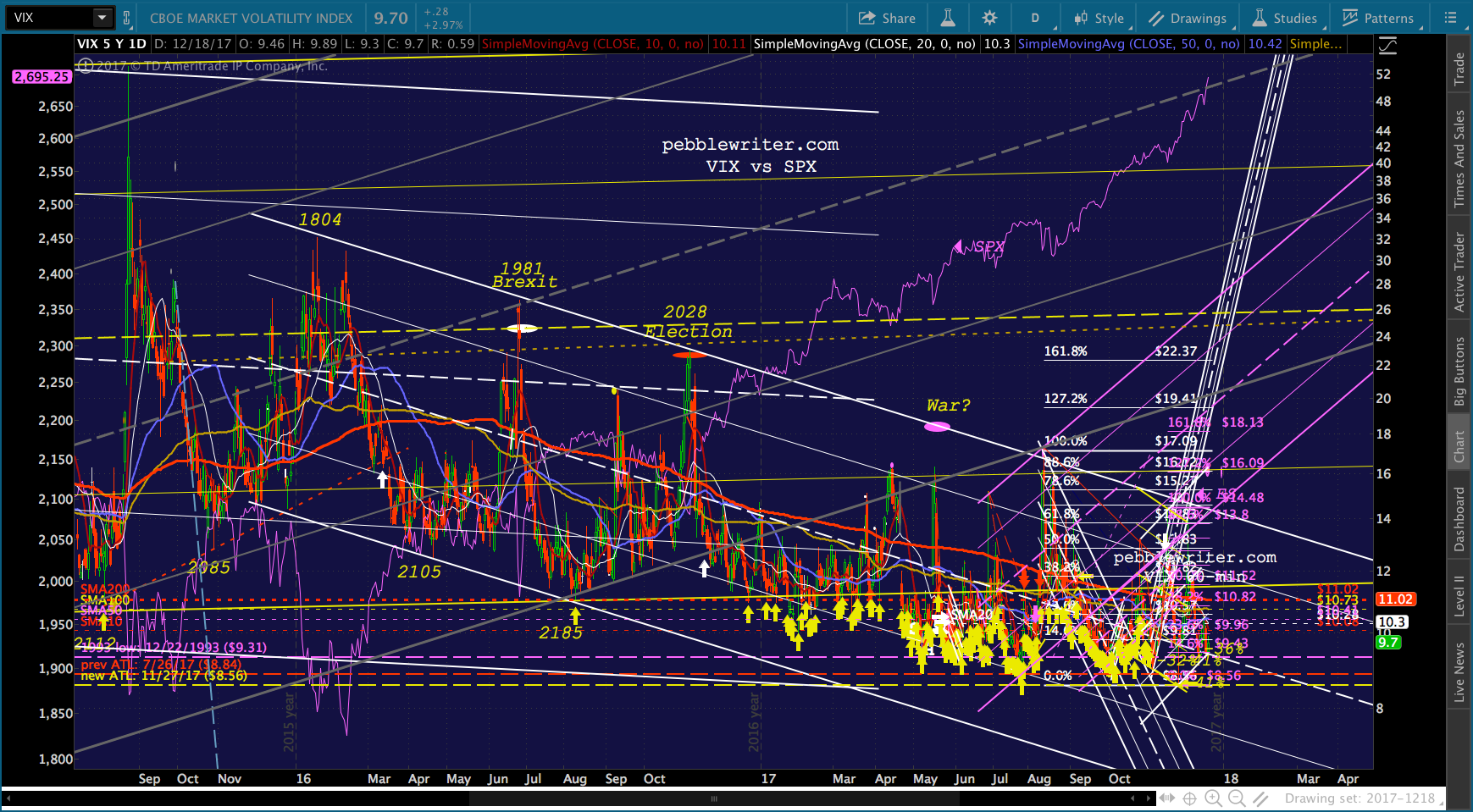The image size is (1473, 812).
Task: Click the SimpleMovingAvg (CLOSE, 20, 0, no) label
Action: click(x=865, y=44)
